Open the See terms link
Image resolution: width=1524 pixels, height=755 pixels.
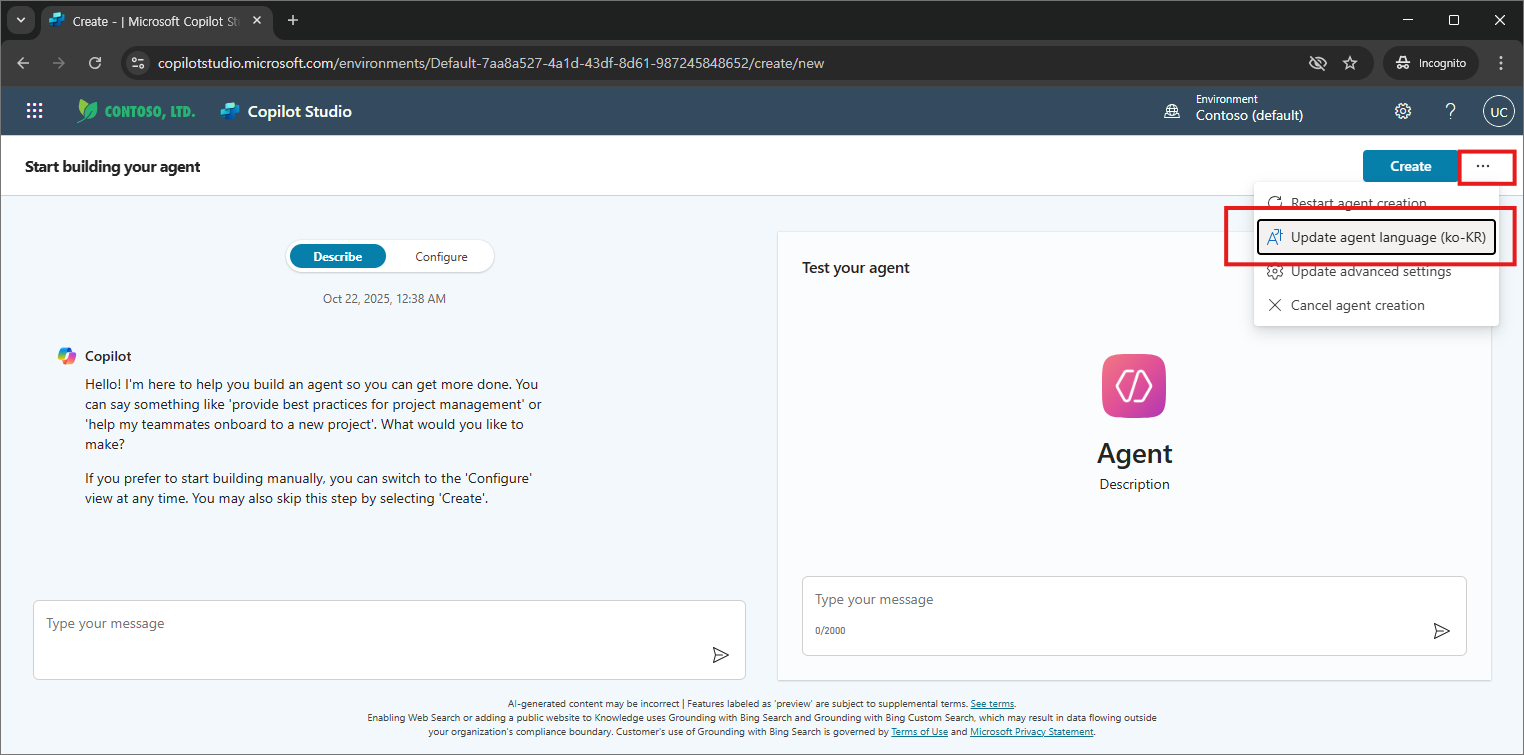pyautogui.click(x=993, y=704)
